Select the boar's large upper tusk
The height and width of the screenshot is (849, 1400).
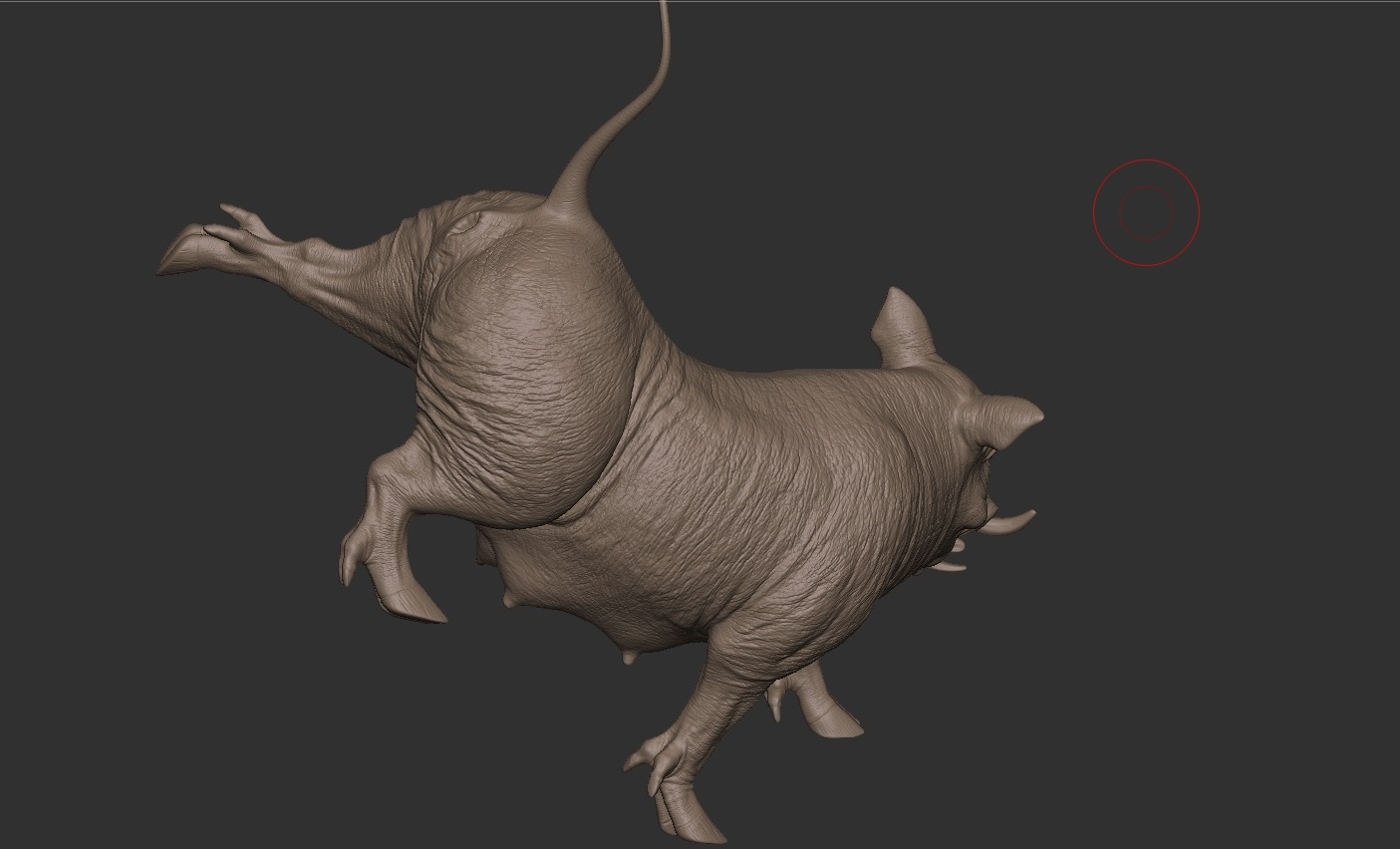pos(1010,521)
